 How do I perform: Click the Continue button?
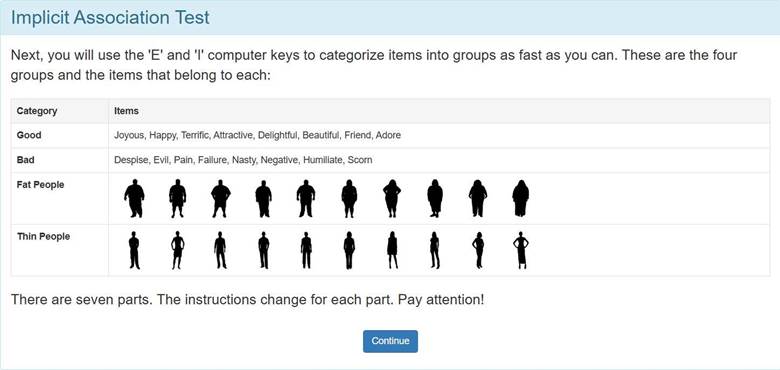point(390,341)
